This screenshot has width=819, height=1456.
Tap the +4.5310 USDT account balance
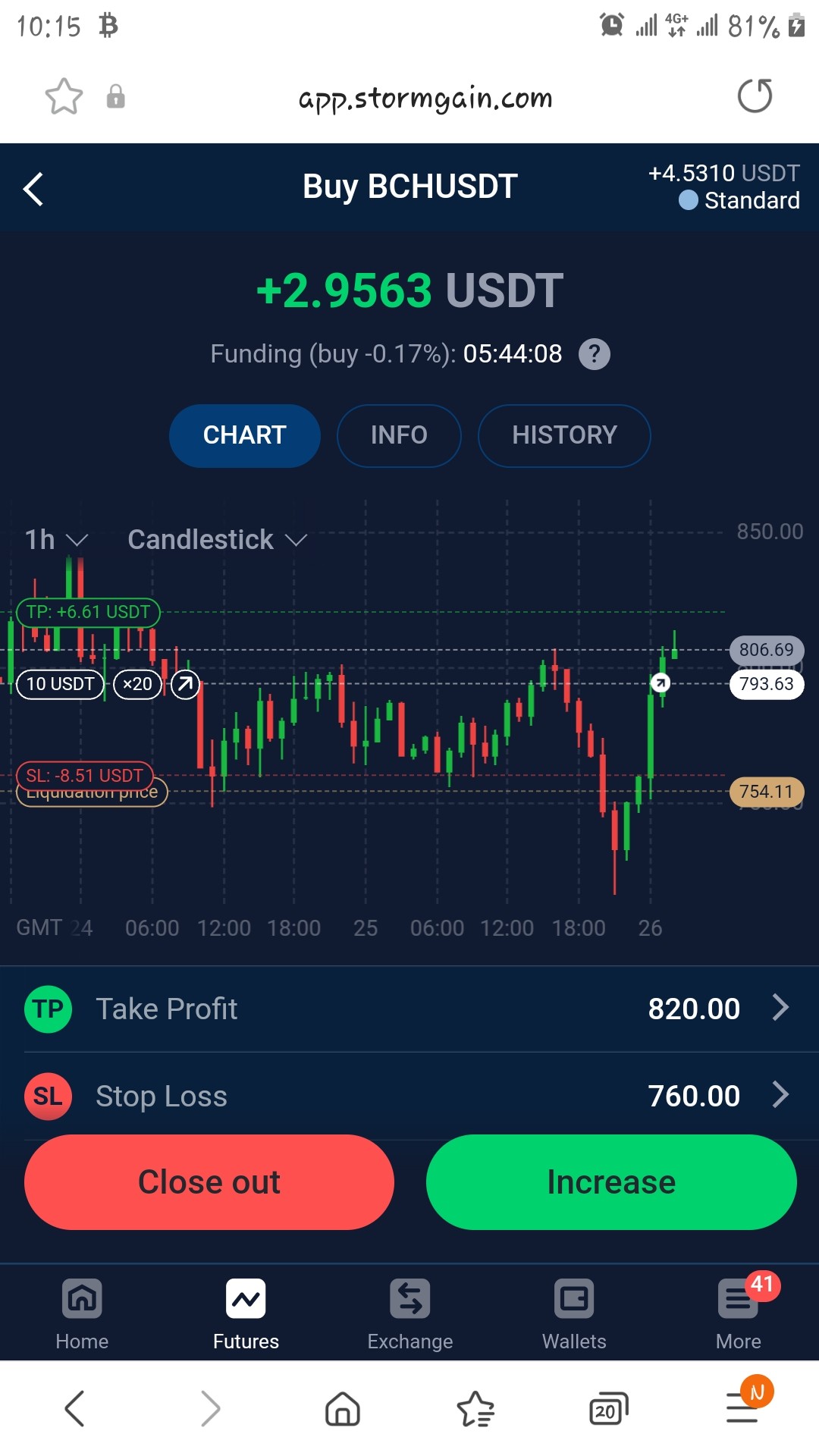[x=724, y=173]
